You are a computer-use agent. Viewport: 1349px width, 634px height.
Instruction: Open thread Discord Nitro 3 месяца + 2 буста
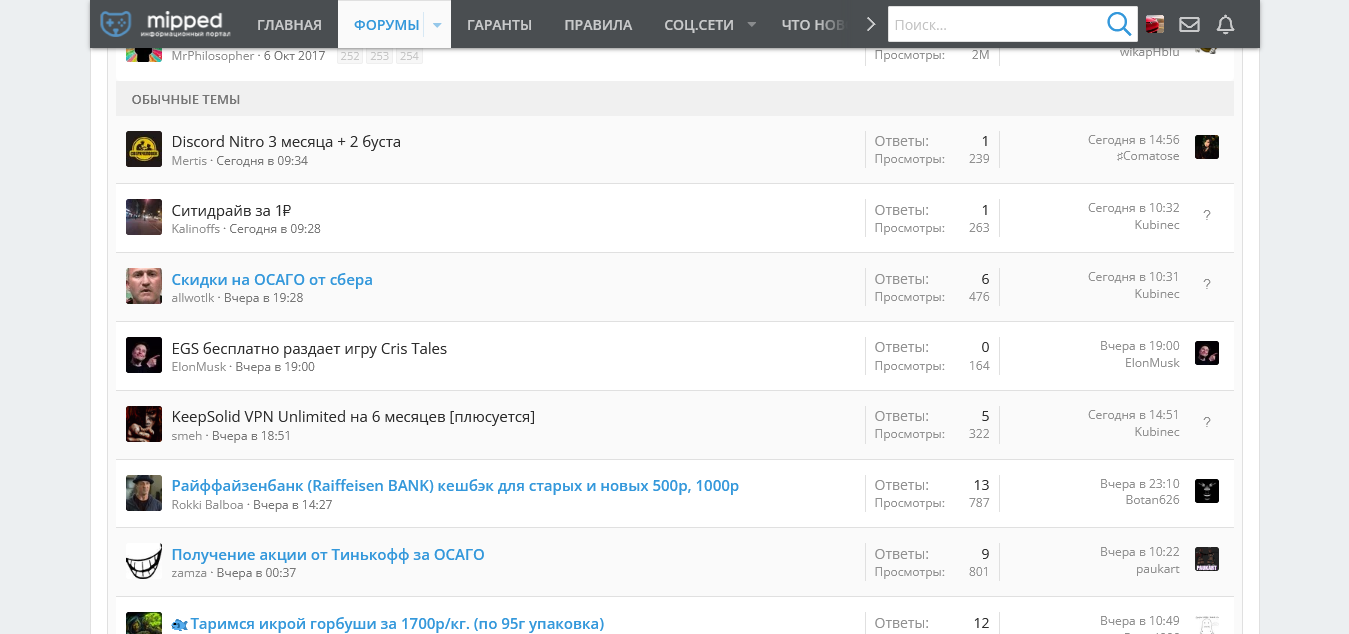click(x=286, y=142)
